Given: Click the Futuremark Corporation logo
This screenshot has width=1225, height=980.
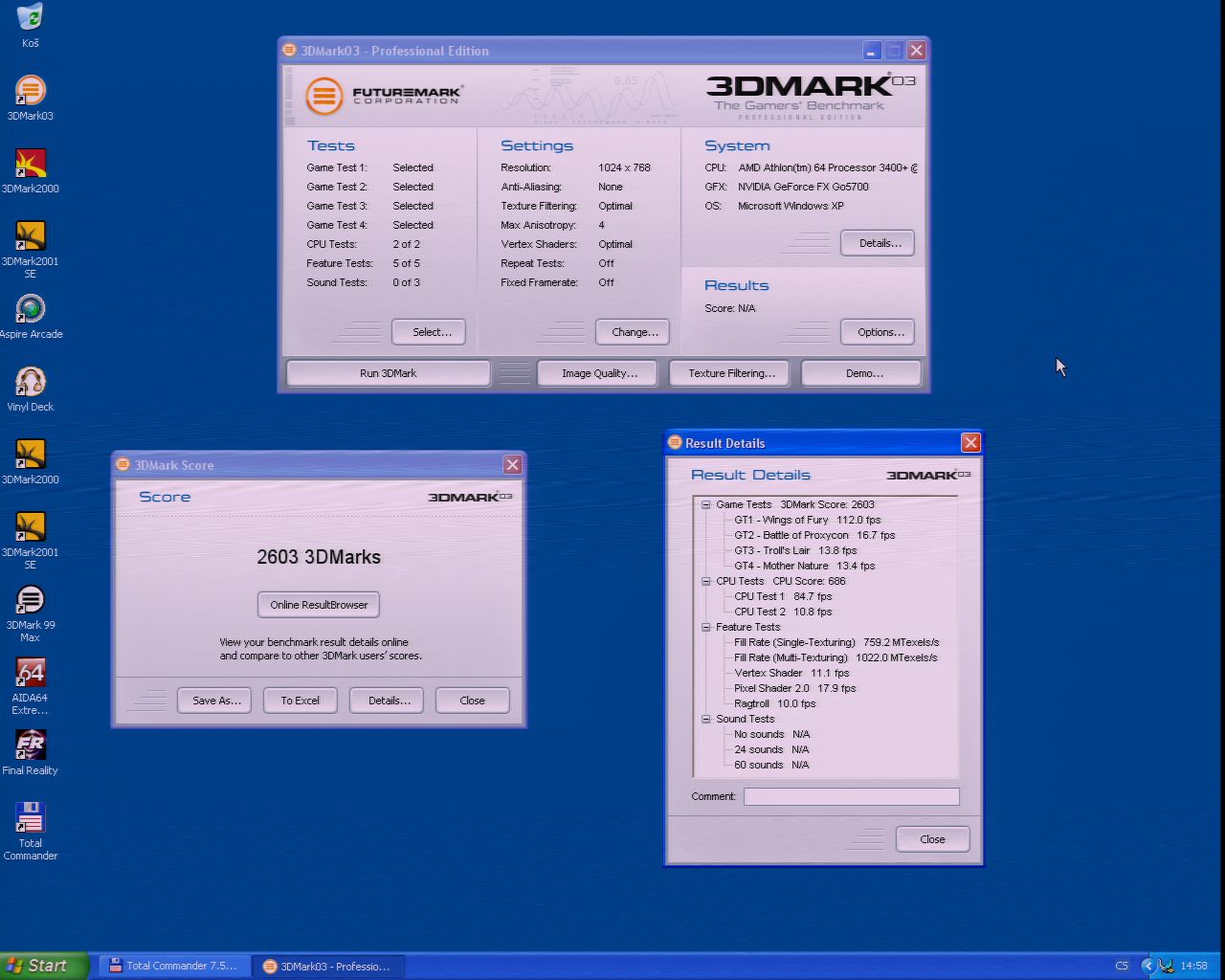Looking at the screenshot, I should pyautogui.click(x=384, y=96).
